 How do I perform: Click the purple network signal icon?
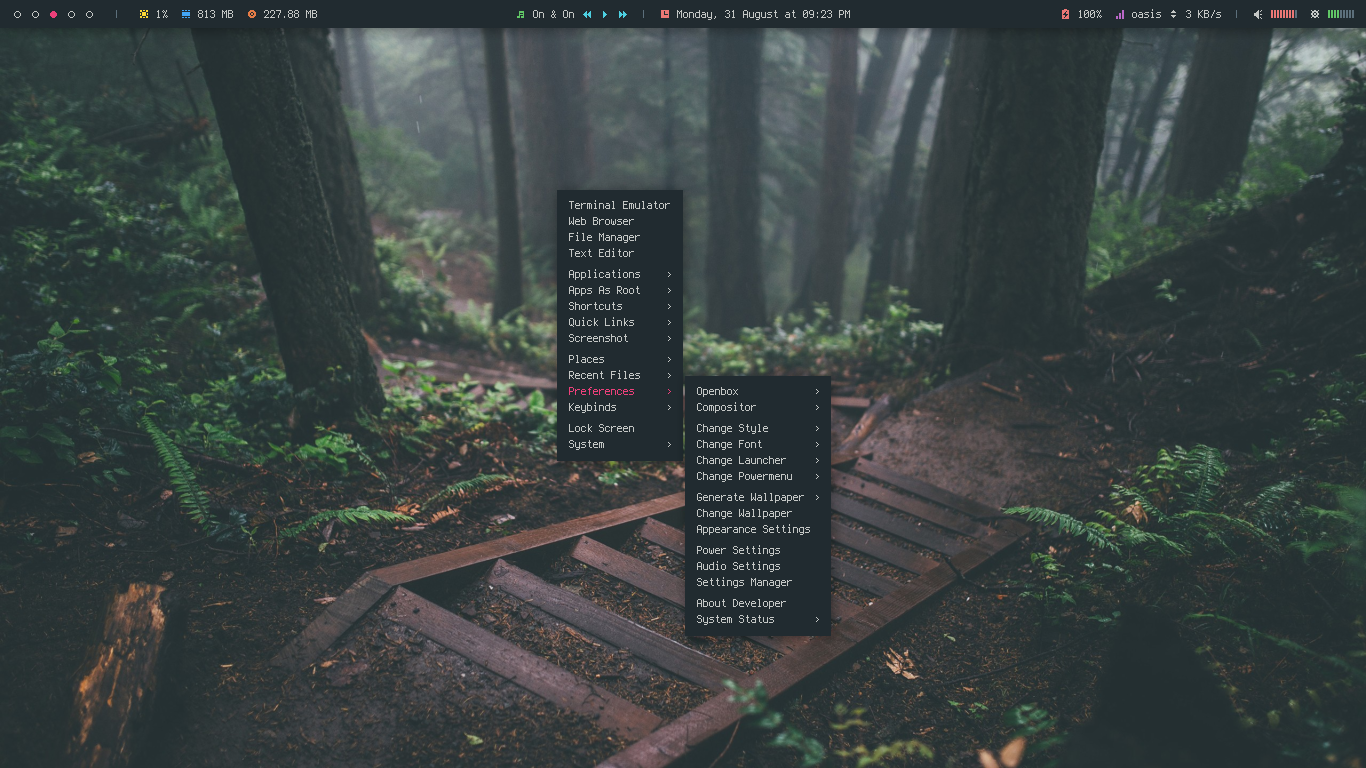click(1120, 14)
